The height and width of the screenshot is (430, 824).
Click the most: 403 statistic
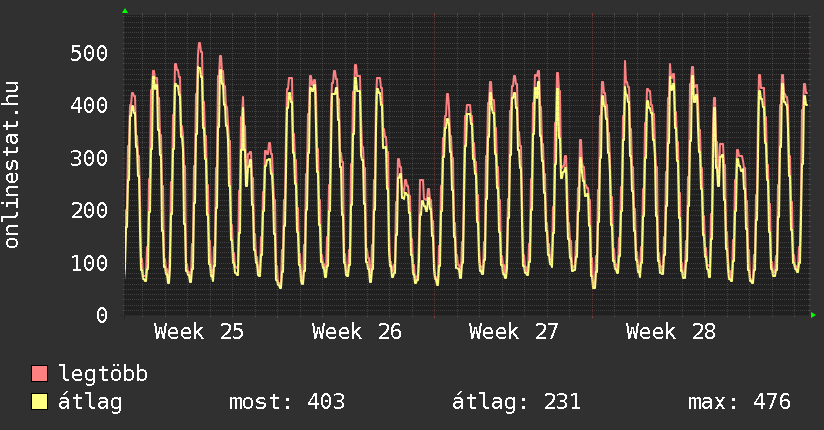tap(287, 402)
